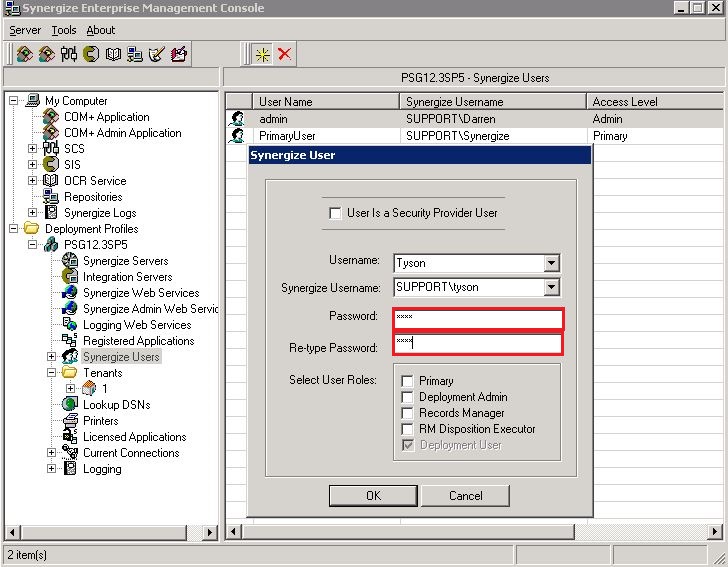Sort by Access Level column header
Image resolution: width=728 pixels, height=567 pixels.
coord(655,102)
